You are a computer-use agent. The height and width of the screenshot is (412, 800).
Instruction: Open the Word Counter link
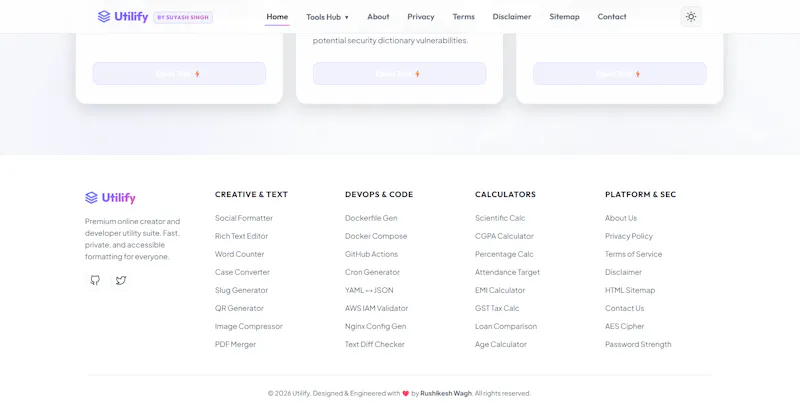coord(239,254)
